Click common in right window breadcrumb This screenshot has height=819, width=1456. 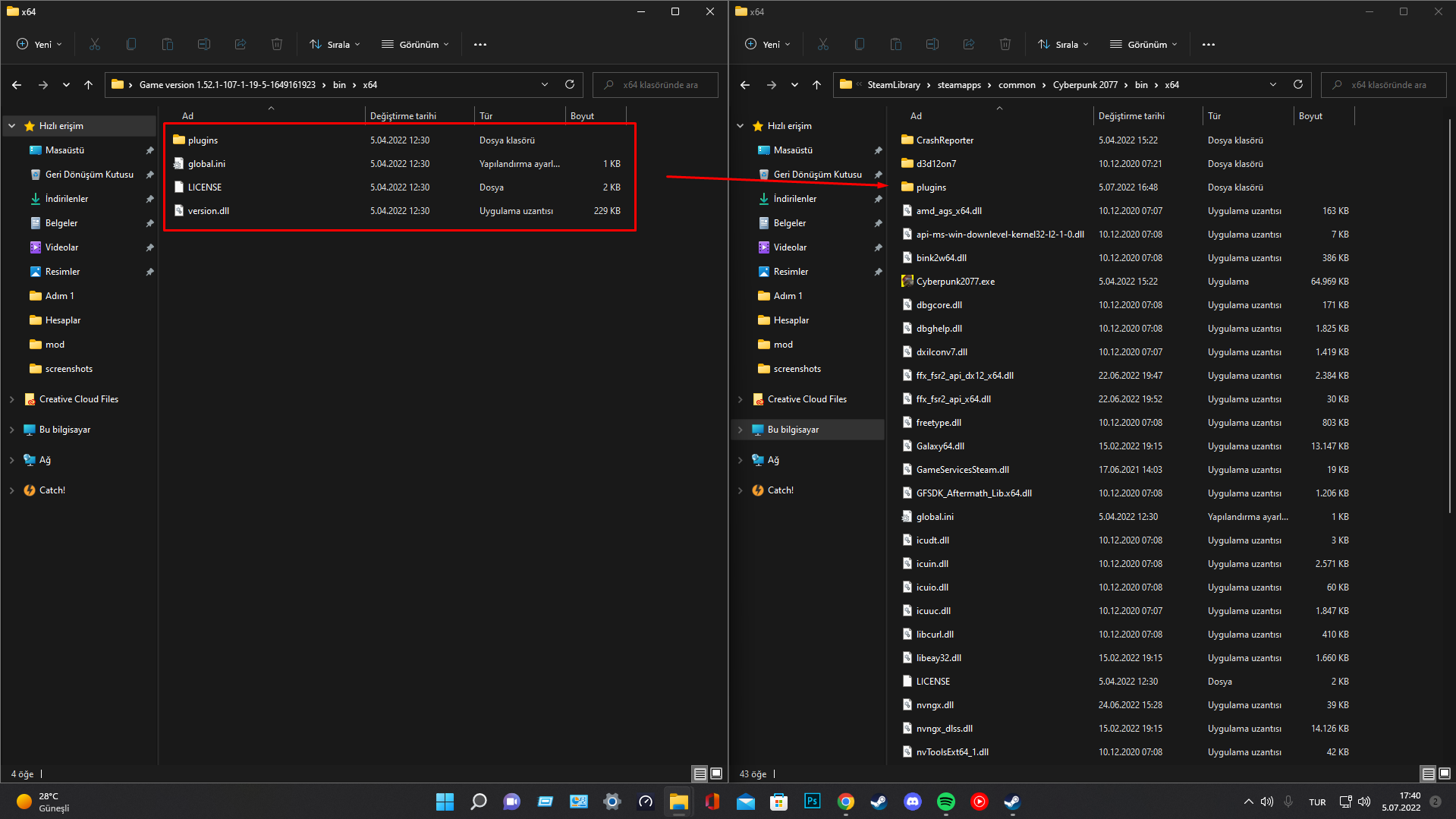click(x=1017, y=85)
